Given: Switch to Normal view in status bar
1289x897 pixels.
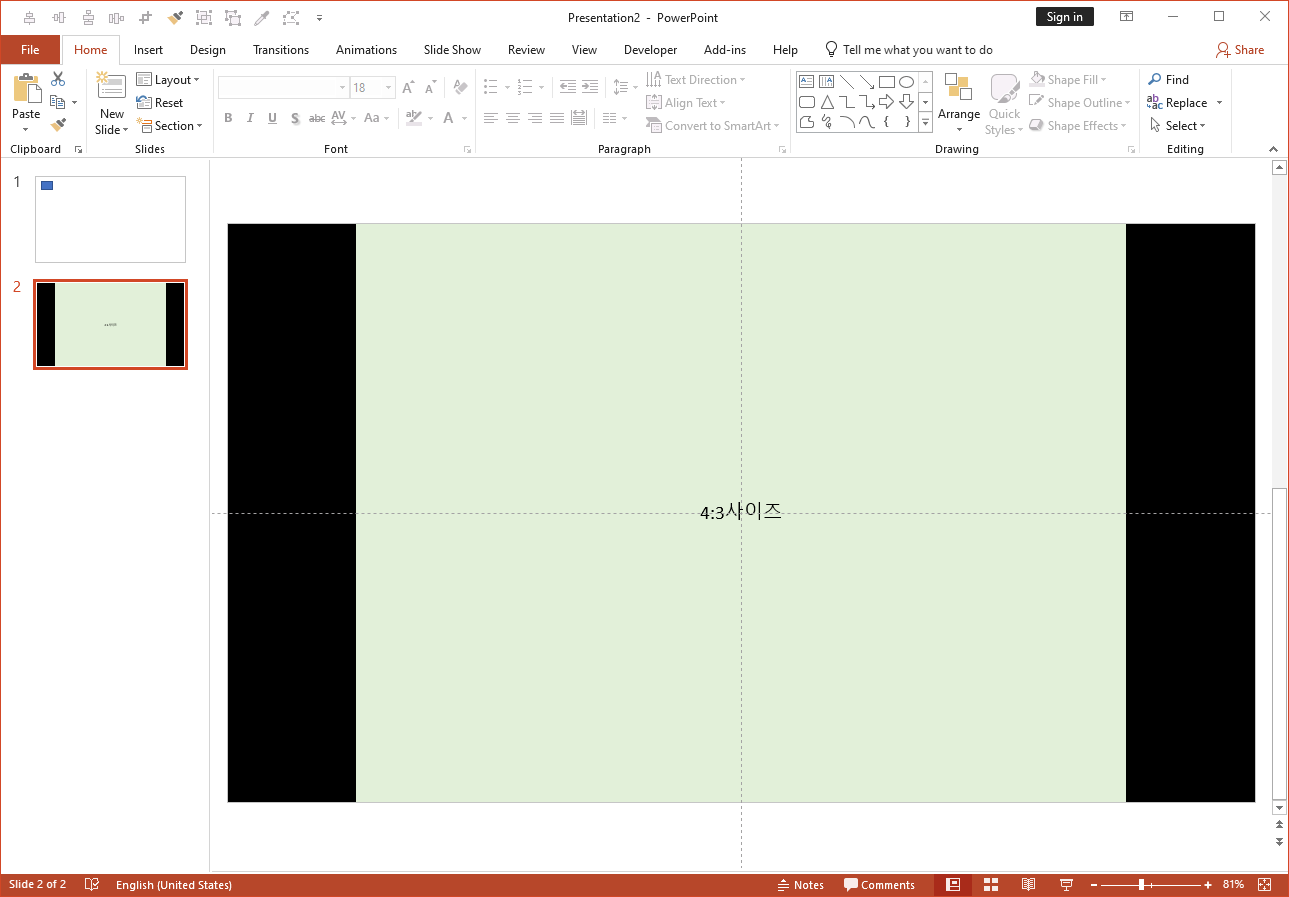Looking at the screenshot, I should point(953,885).
